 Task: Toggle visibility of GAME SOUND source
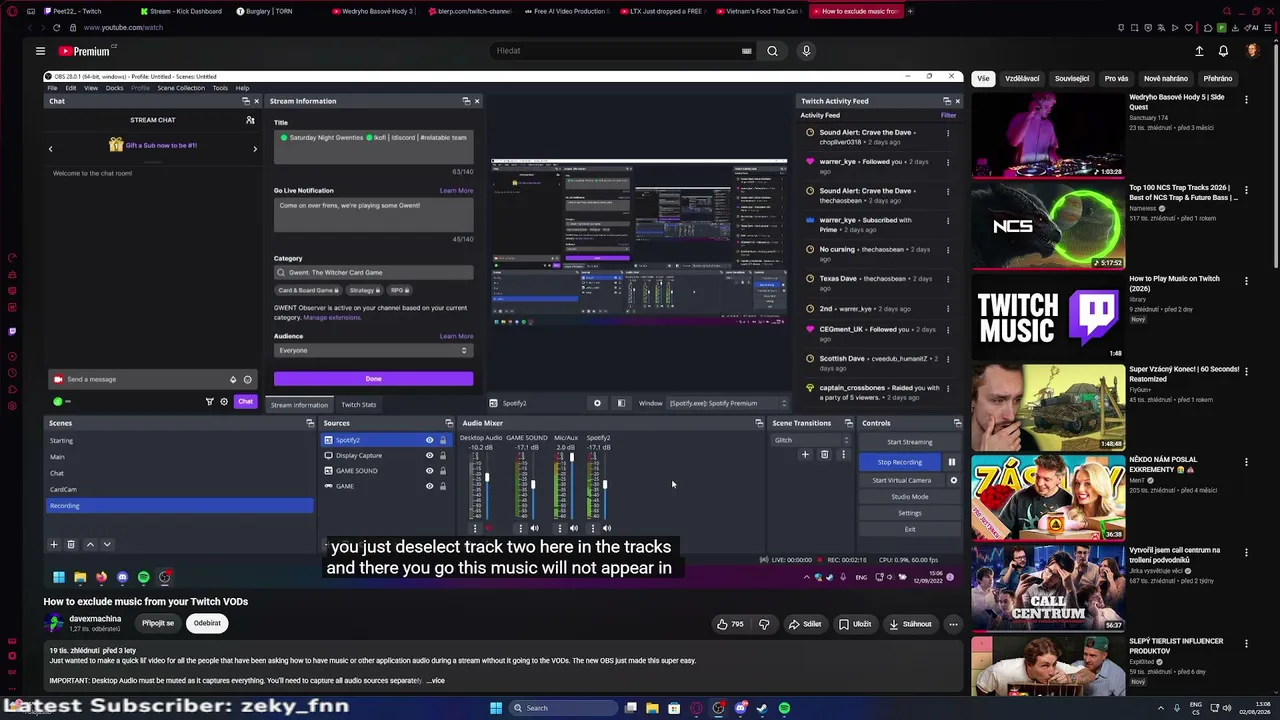(430, 471)
